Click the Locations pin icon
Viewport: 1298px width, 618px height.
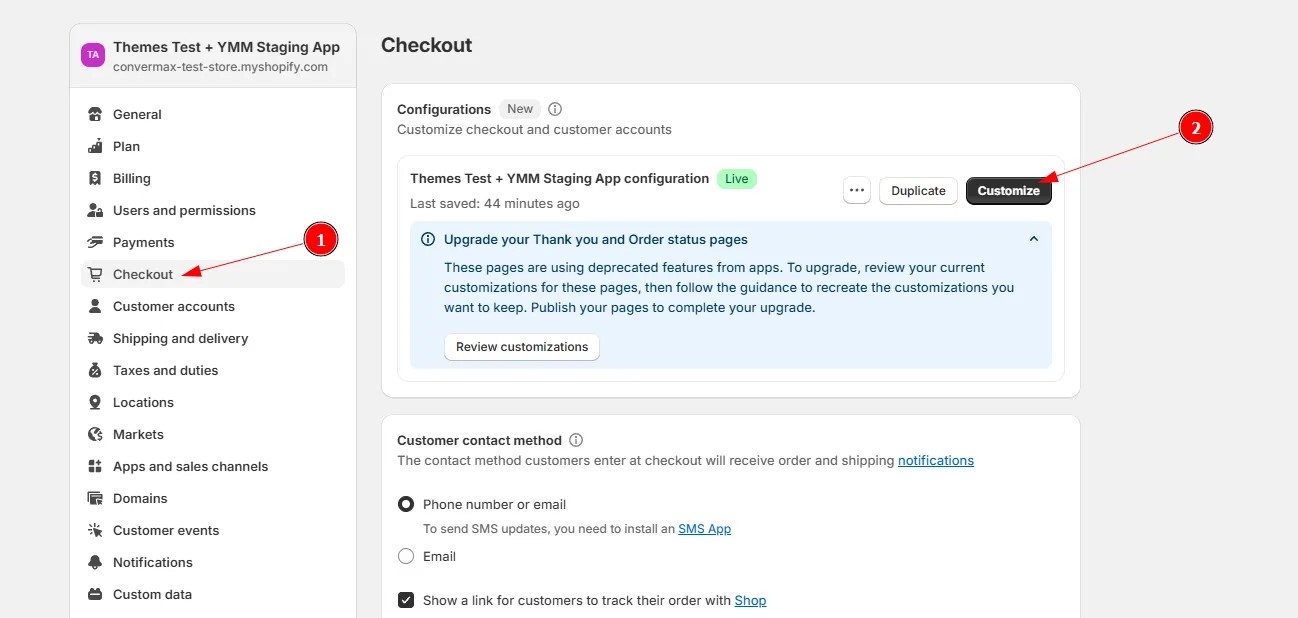point(95,402)
